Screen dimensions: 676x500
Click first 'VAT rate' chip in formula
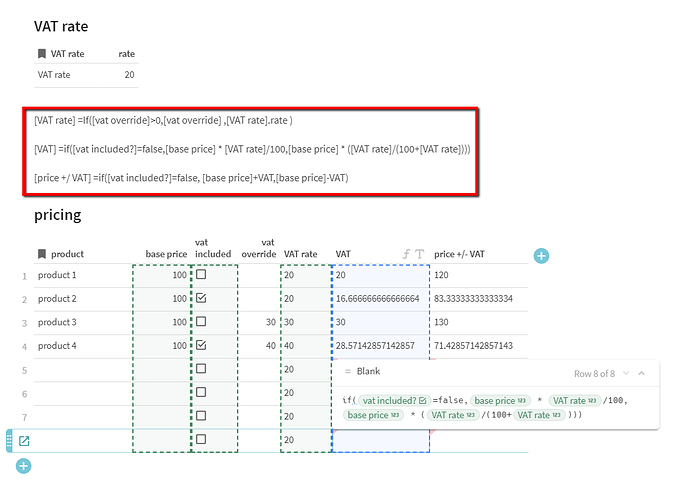point(574,400)
